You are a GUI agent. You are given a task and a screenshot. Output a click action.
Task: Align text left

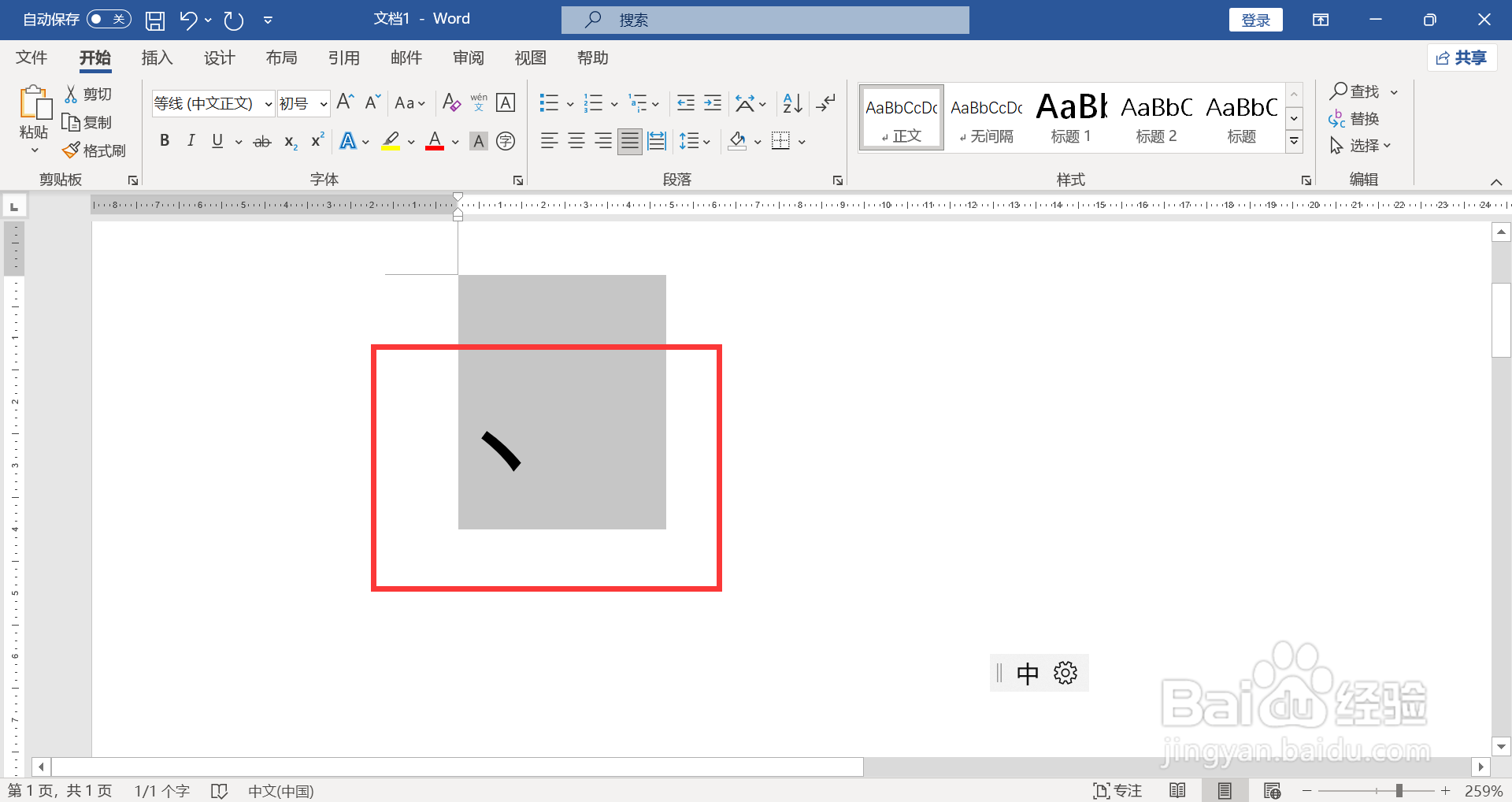(x=549, y=141)
